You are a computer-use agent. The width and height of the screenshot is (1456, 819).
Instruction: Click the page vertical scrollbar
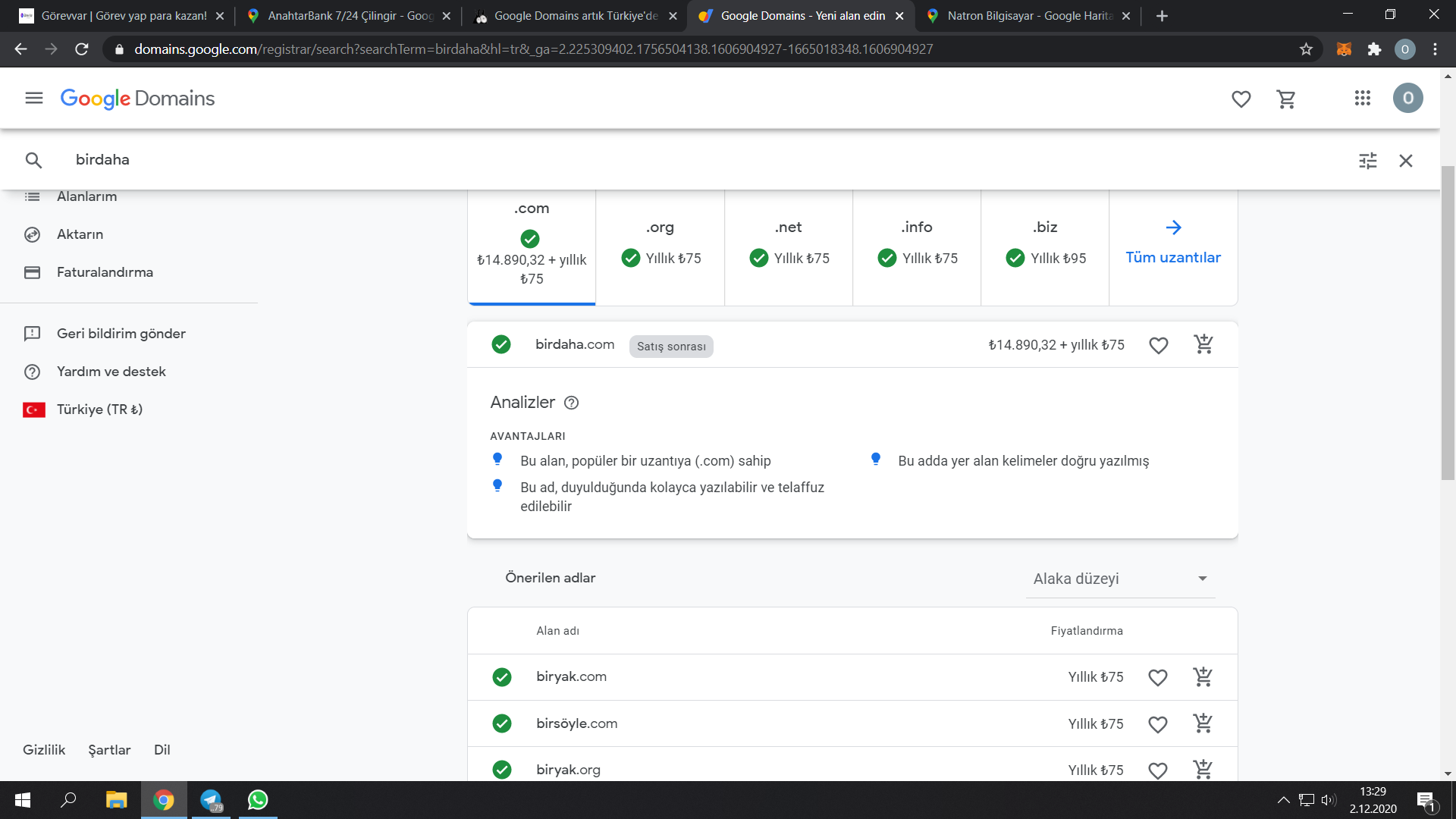click(1448, 324)
